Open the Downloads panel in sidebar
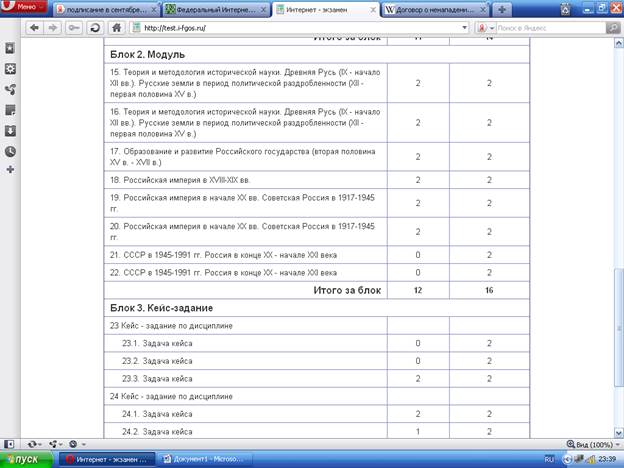The image size is (624, 468). tap(10, 131)
